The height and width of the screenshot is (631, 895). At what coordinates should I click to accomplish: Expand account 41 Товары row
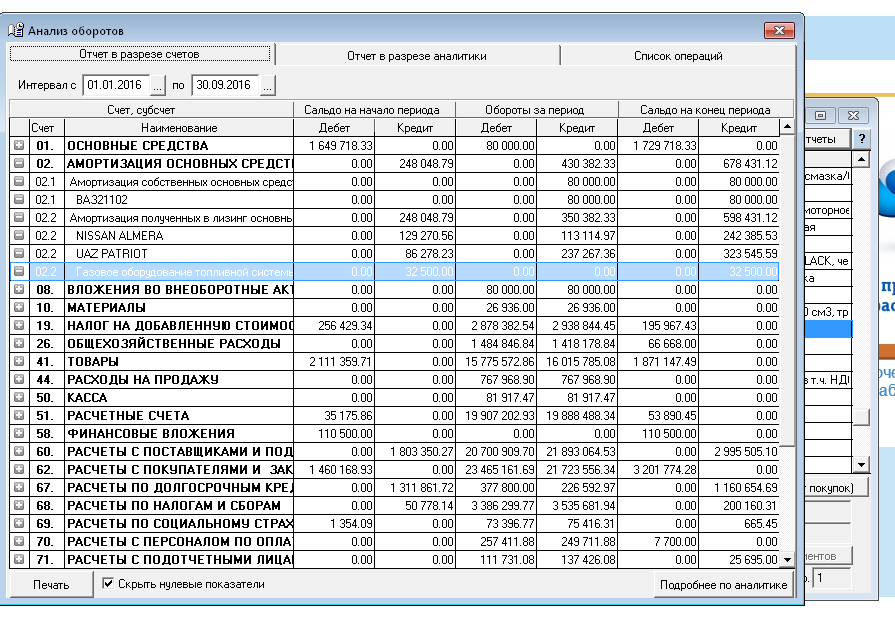19,362
